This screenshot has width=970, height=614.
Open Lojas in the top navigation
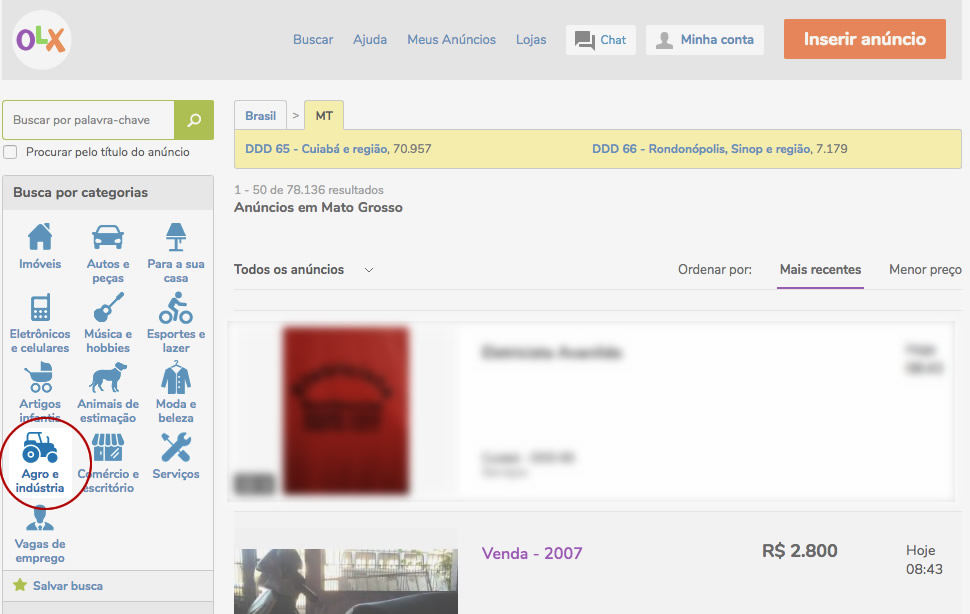[531, 40]
